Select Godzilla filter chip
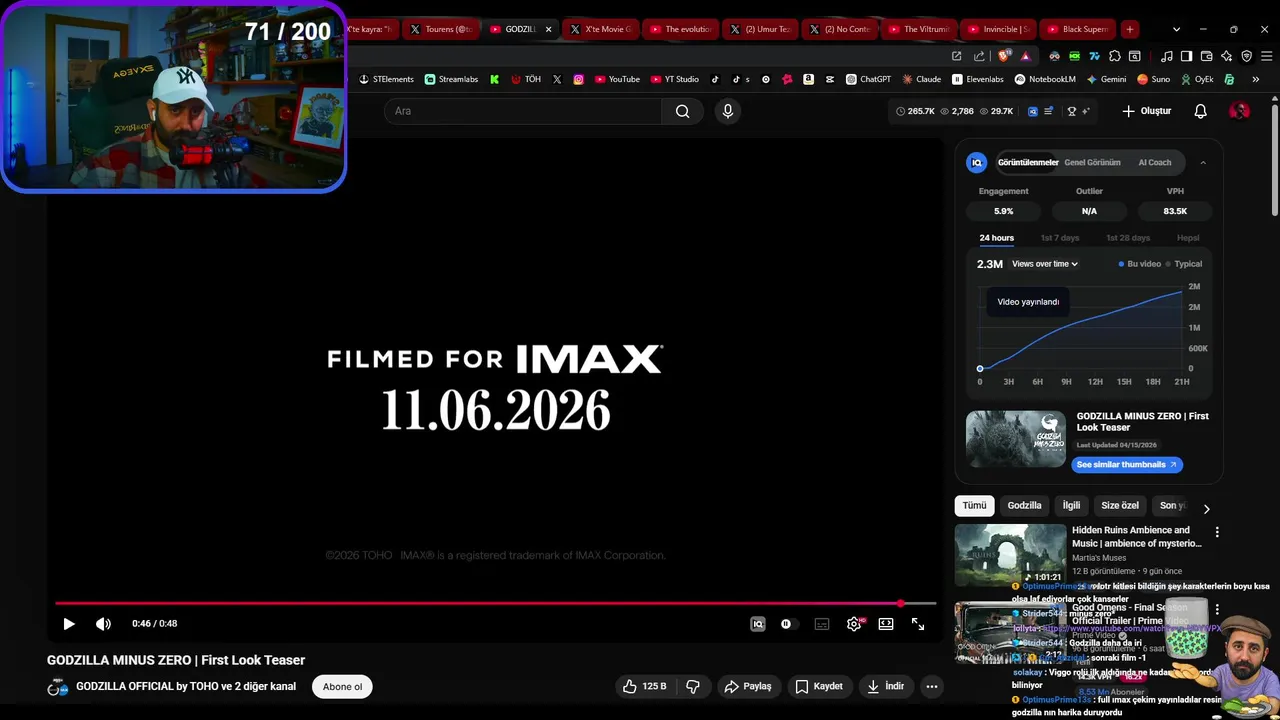1280x720 pixels. click(1024, 505)
